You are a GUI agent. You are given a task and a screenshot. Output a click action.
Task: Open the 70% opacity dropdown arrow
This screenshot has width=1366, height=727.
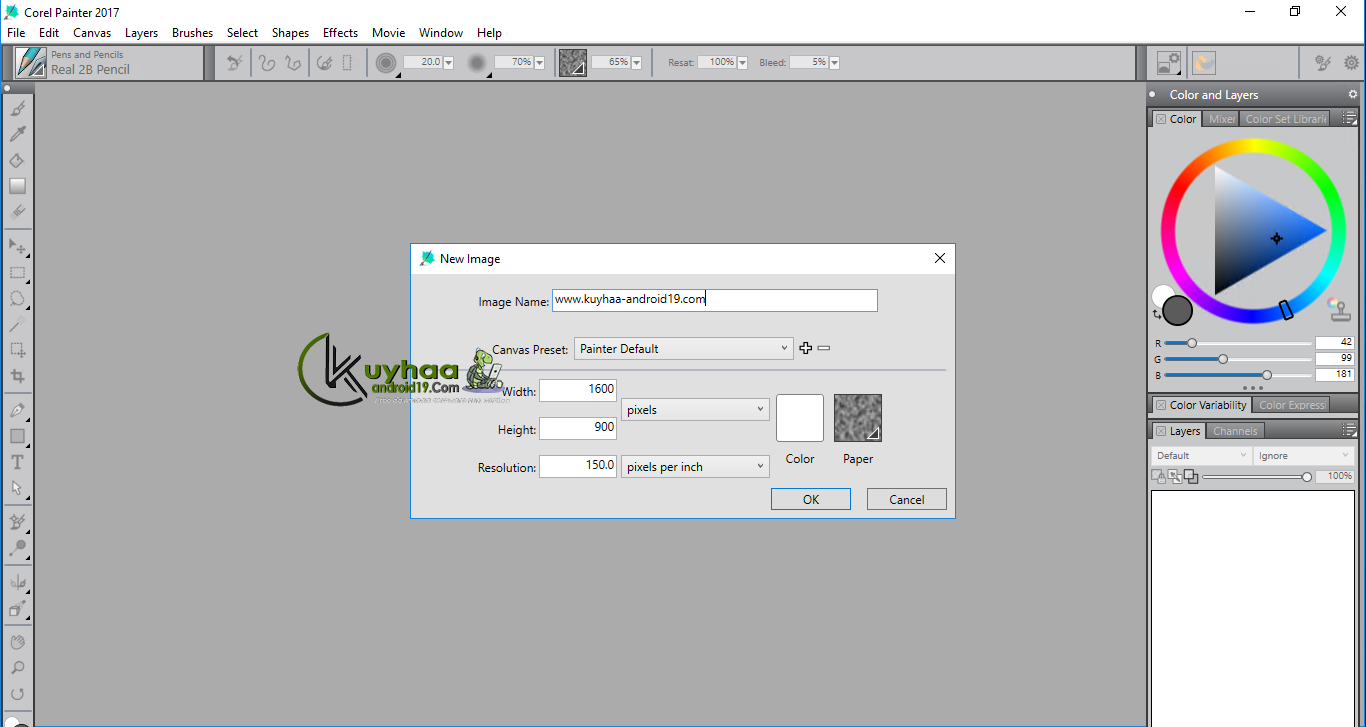(x=540, y=63)
